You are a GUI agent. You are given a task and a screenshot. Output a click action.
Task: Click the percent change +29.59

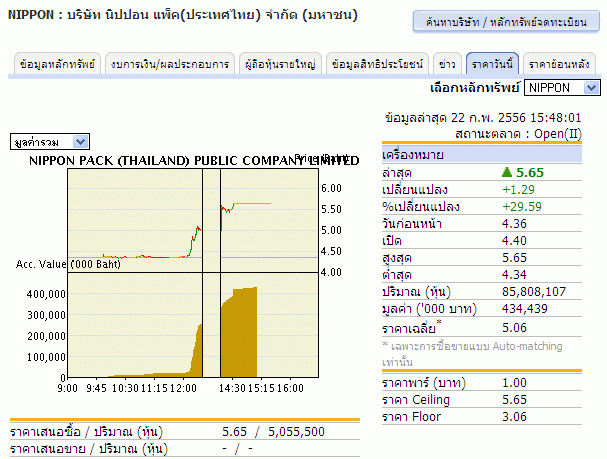pos(521,207)
